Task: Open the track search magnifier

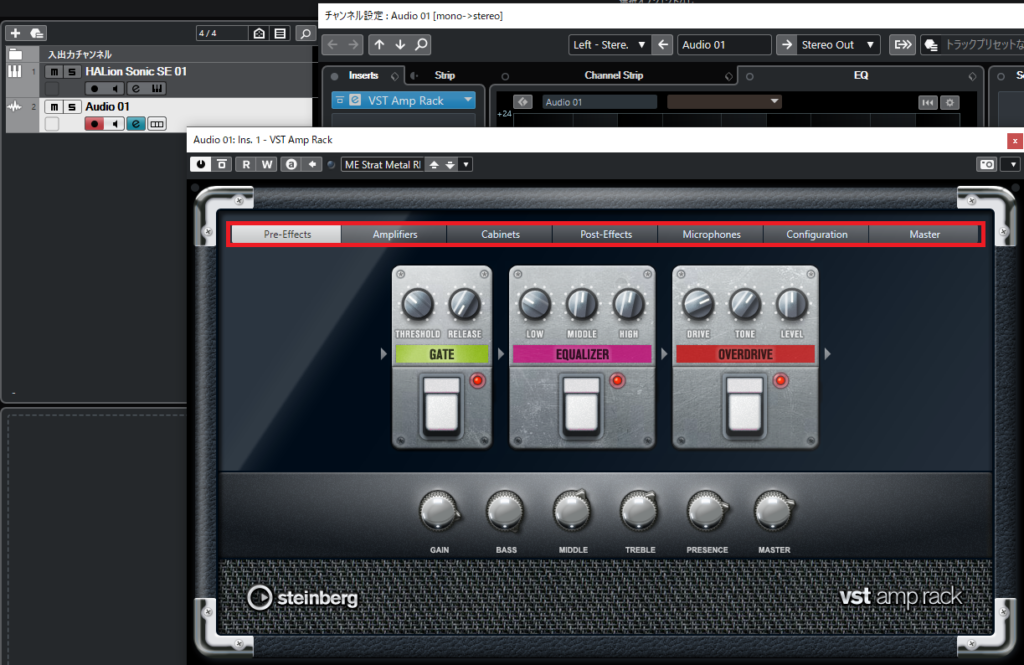Action: click(305, 33)
